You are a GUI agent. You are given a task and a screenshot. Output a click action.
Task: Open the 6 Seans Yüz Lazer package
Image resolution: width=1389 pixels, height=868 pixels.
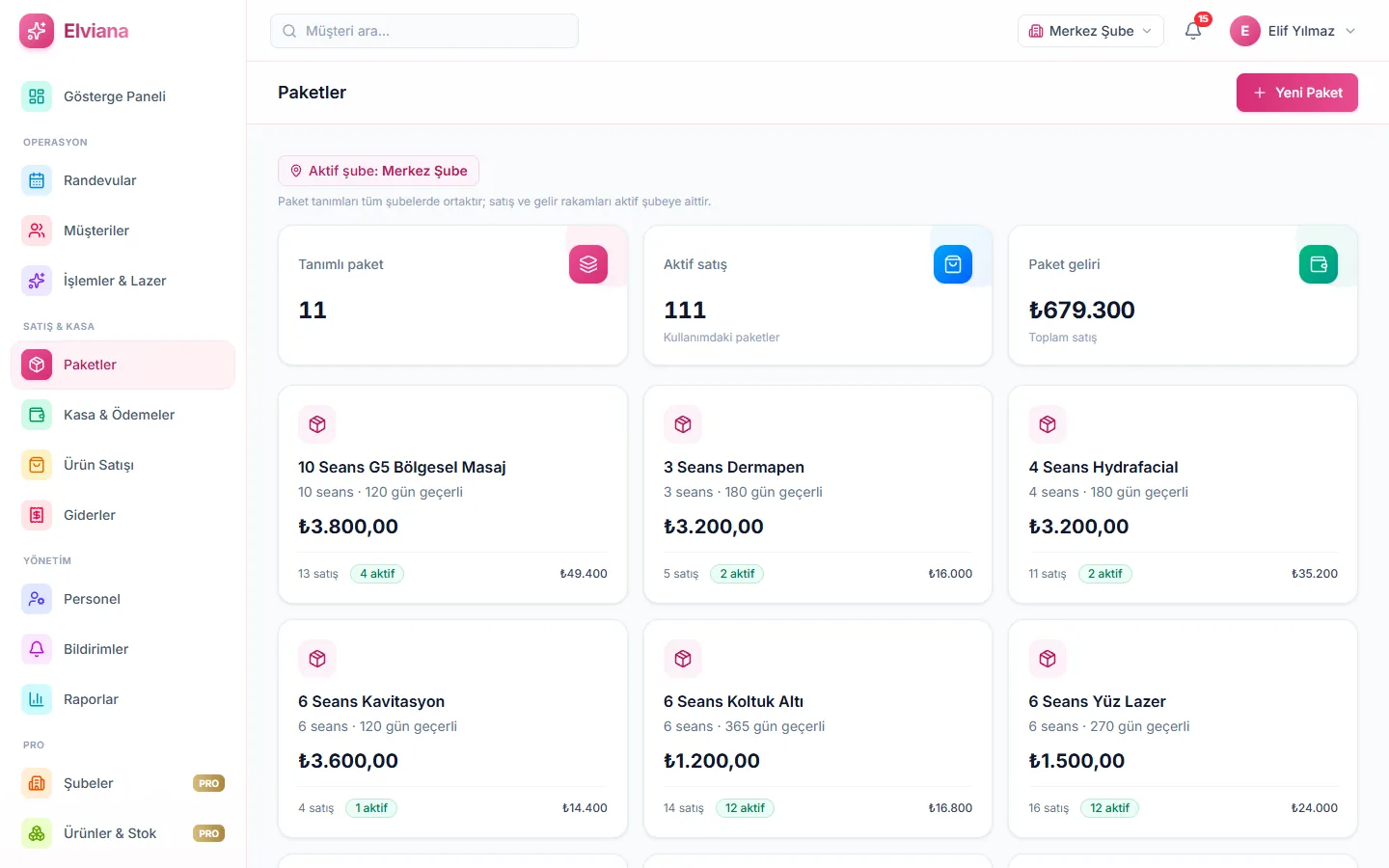click(1183, 729)
